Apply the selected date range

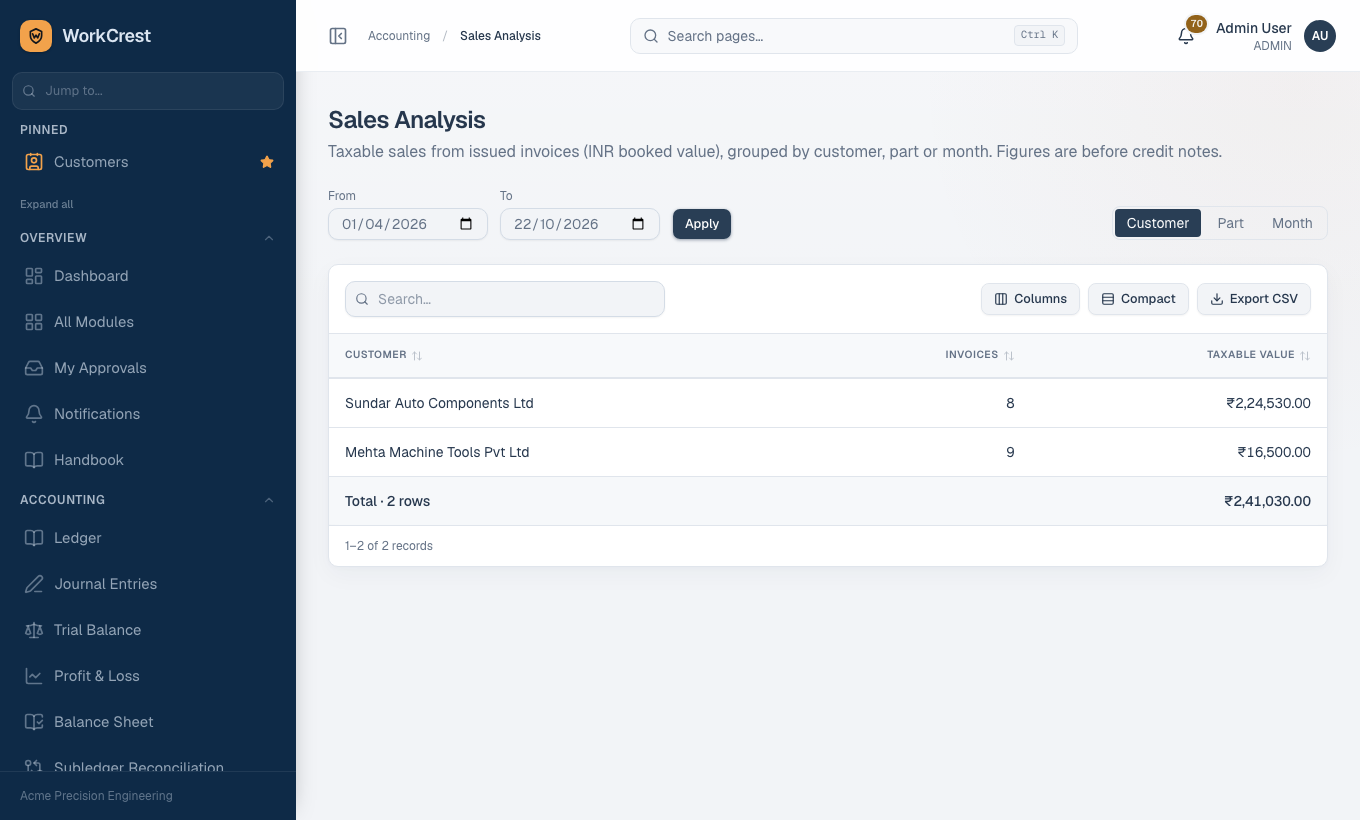[702, 224]
